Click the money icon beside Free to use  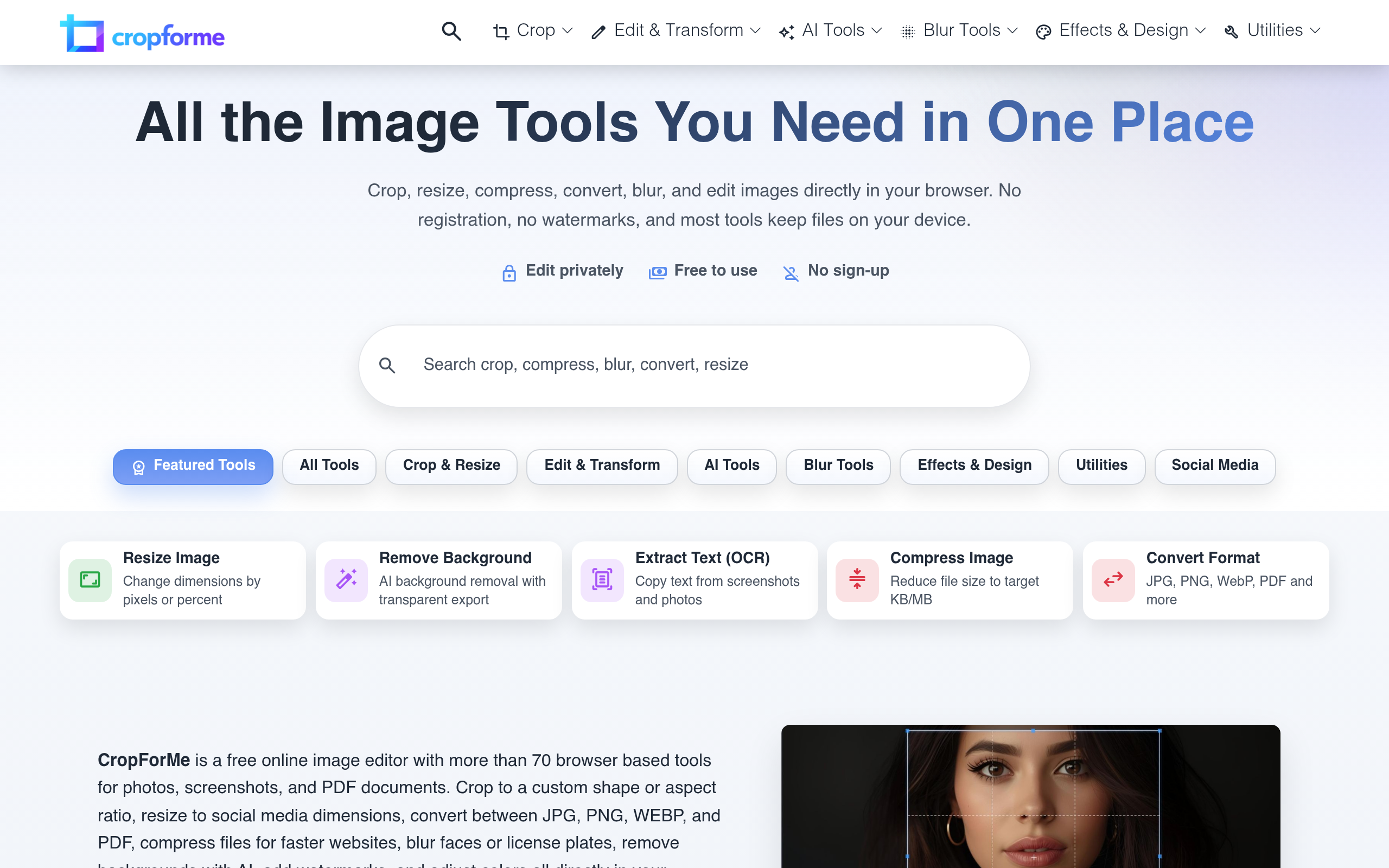click(x=658, y=273)
